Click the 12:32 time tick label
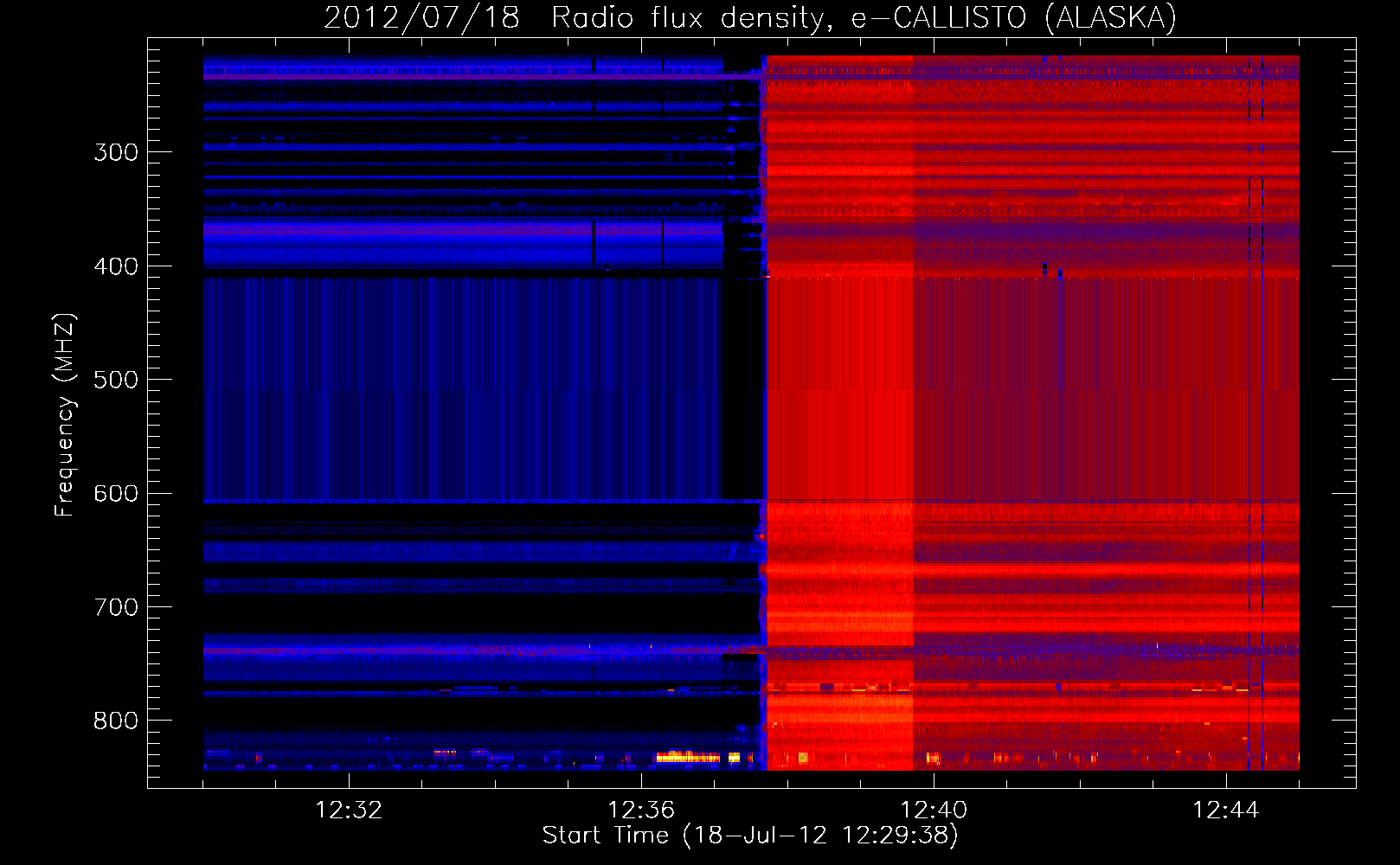This screenshot has width=1400, height=865. coord(349,811)
